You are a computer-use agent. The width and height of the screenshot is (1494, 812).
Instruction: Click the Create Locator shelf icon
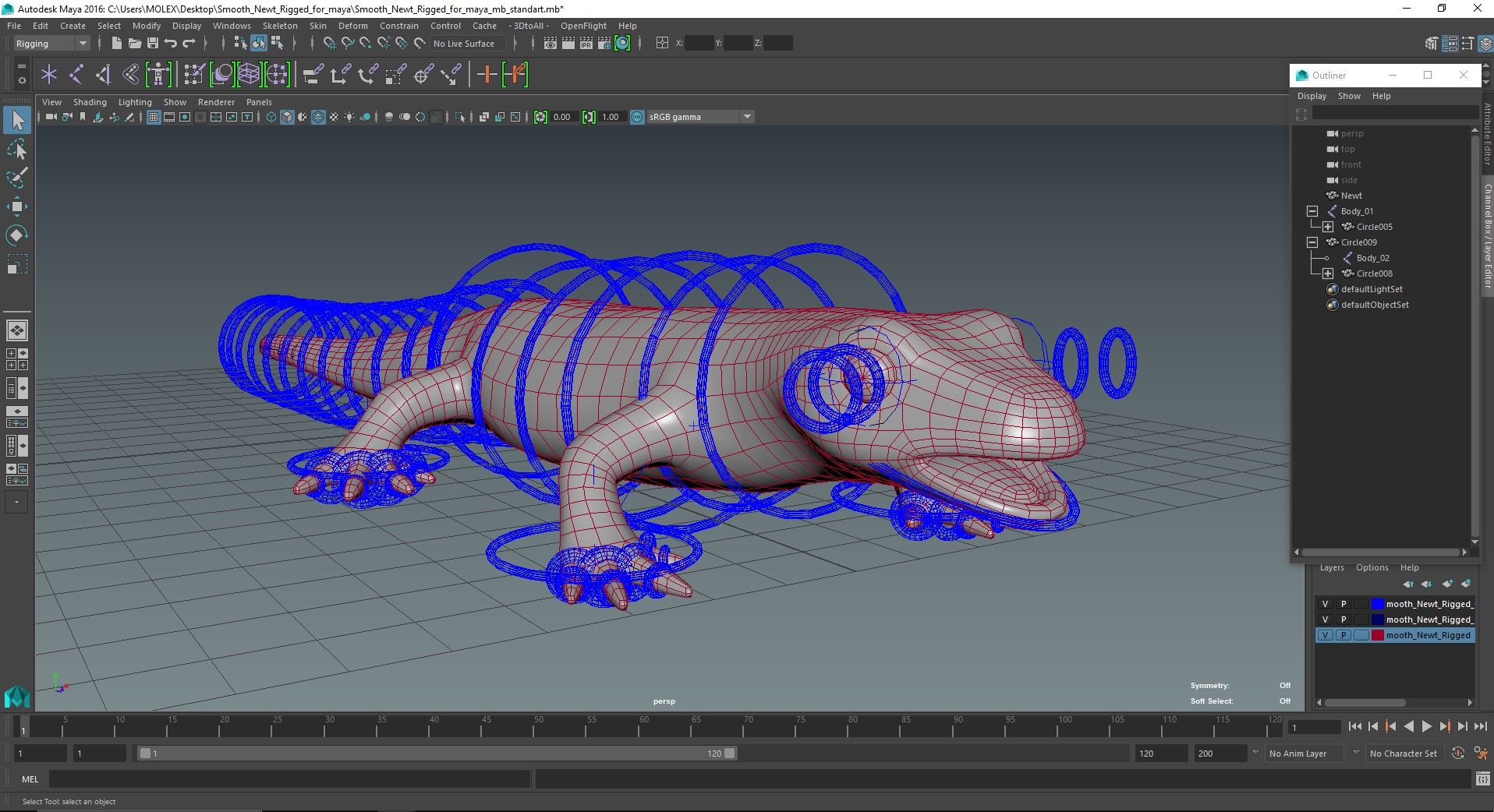49,75
